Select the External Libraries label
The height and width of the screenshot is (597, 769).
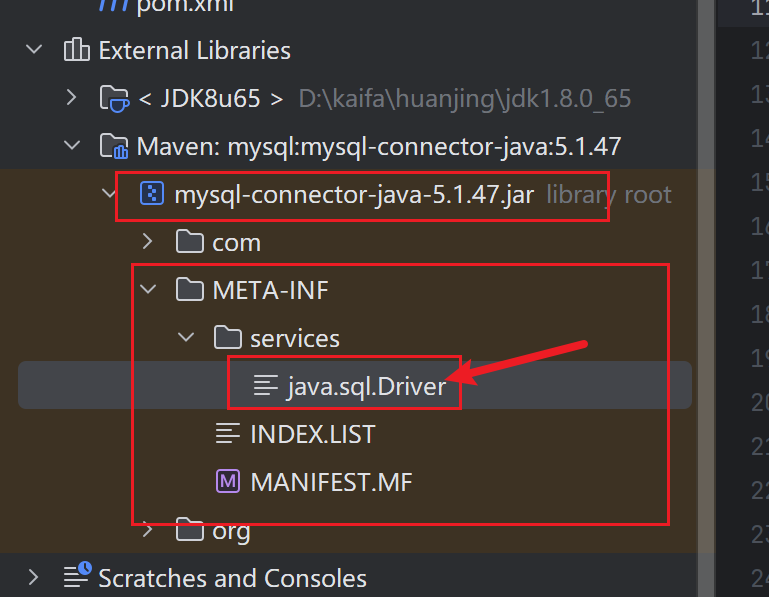pos(194,50)
